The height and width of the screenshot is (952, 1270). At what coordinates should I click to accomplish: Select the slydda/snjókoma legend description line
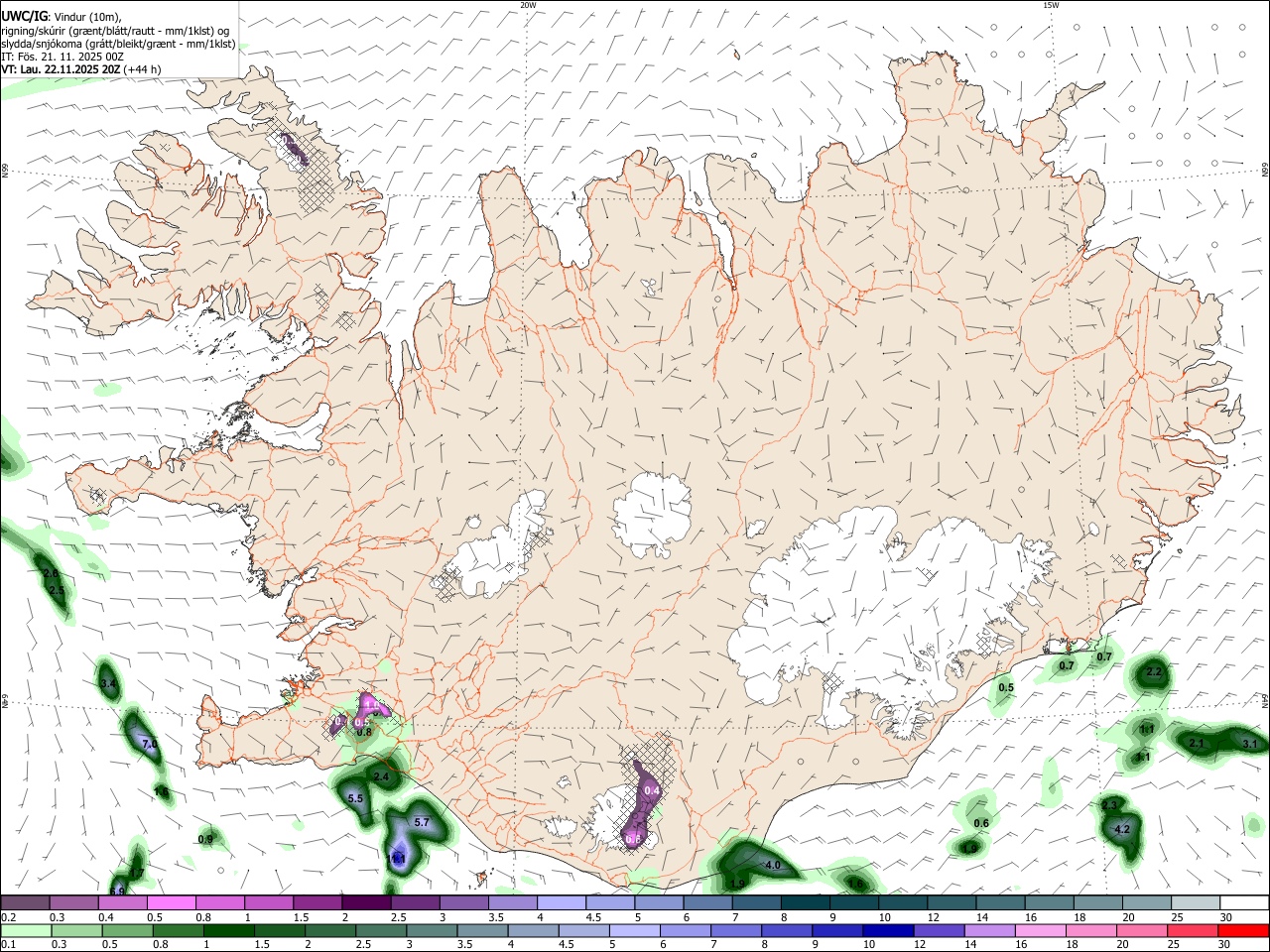pos(118,44)
